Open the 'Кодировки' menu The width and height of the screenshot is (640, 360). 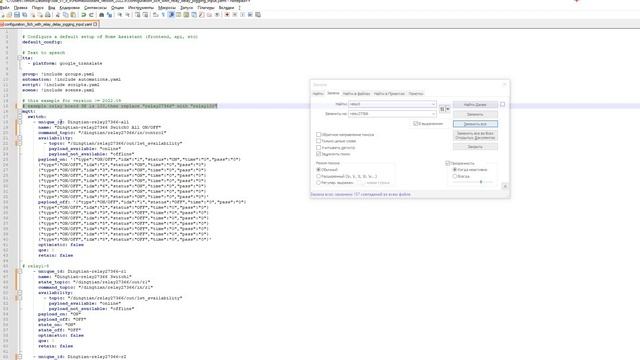click(x=70, y=8)
